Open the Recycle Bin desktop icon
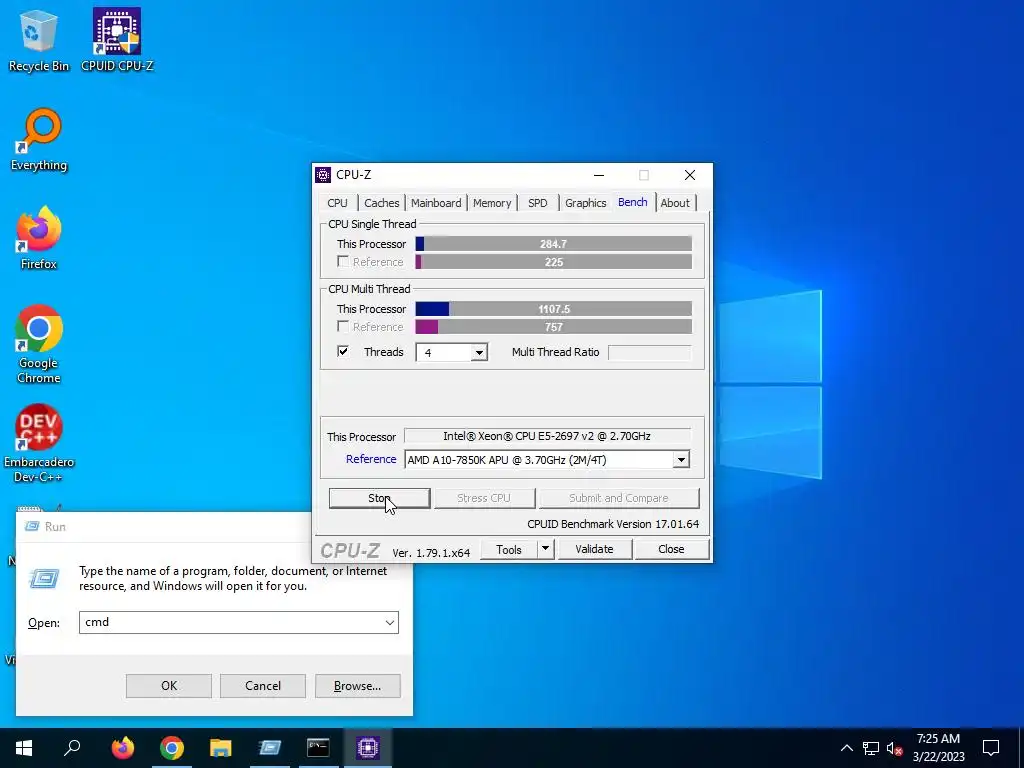This screenshot has width=1024, height=768. pyautogui.click(x=39, y=40)
